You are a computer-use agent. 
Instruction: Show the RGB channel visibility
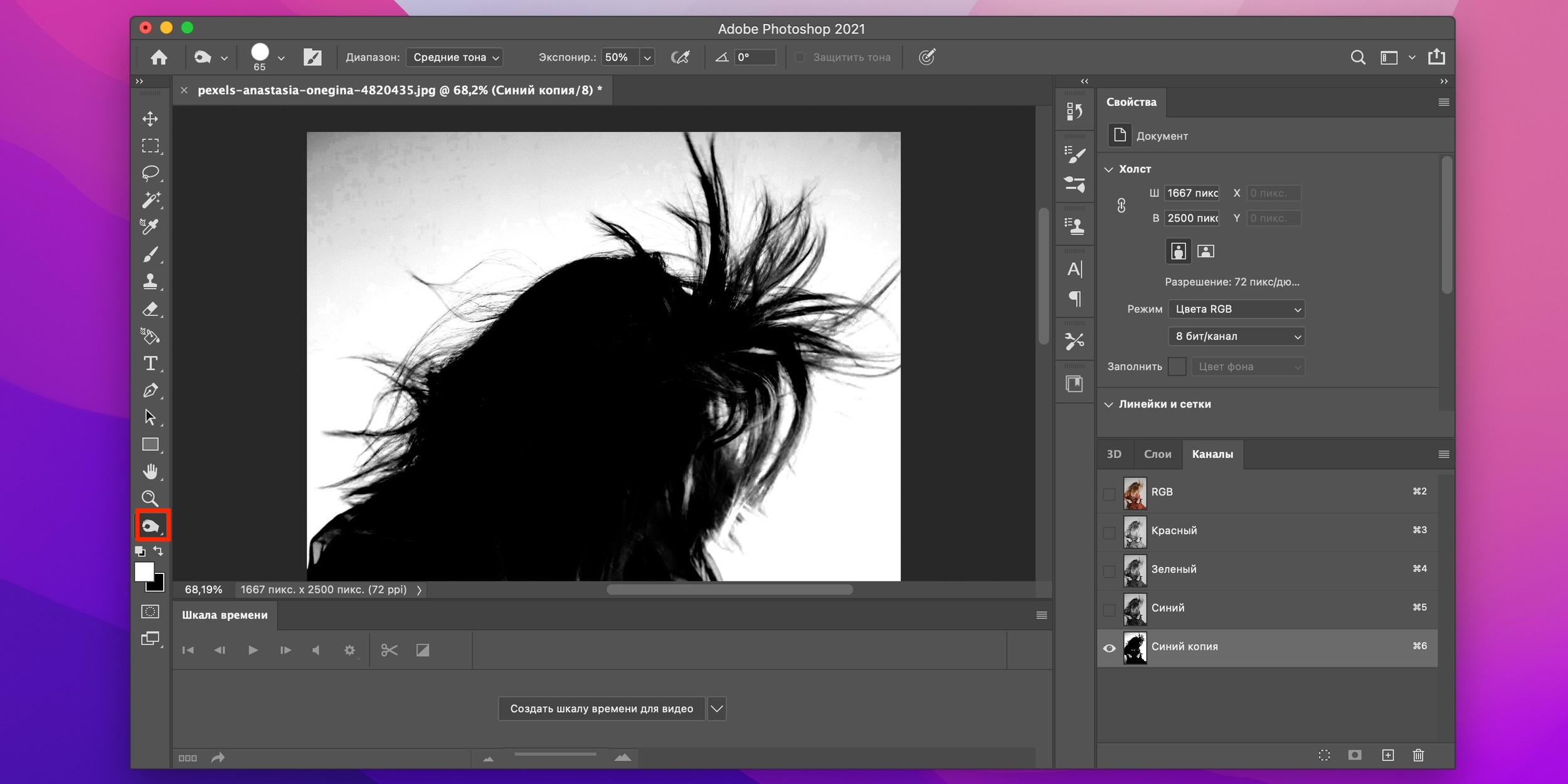pos(1109,494)
